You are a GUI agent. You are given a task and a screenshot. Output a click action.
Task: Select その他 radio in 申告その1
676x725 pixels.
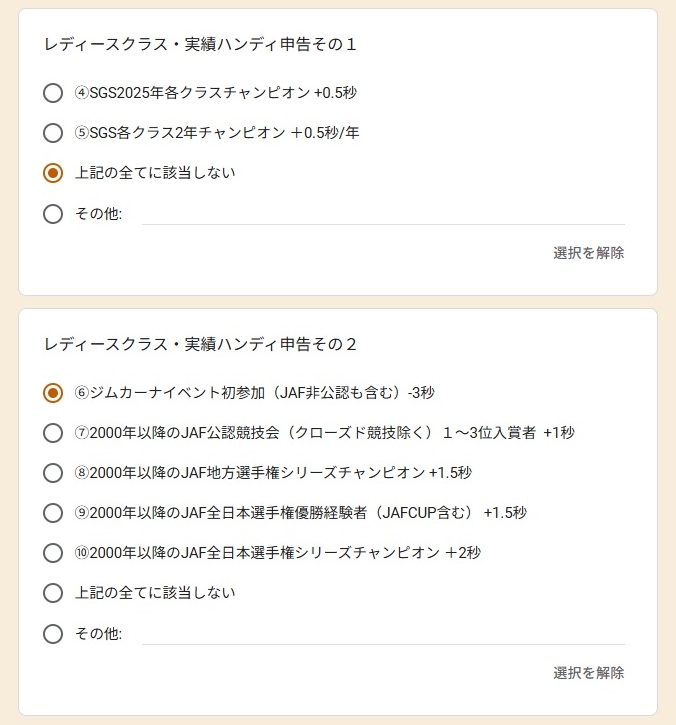(x=53, y=214)
